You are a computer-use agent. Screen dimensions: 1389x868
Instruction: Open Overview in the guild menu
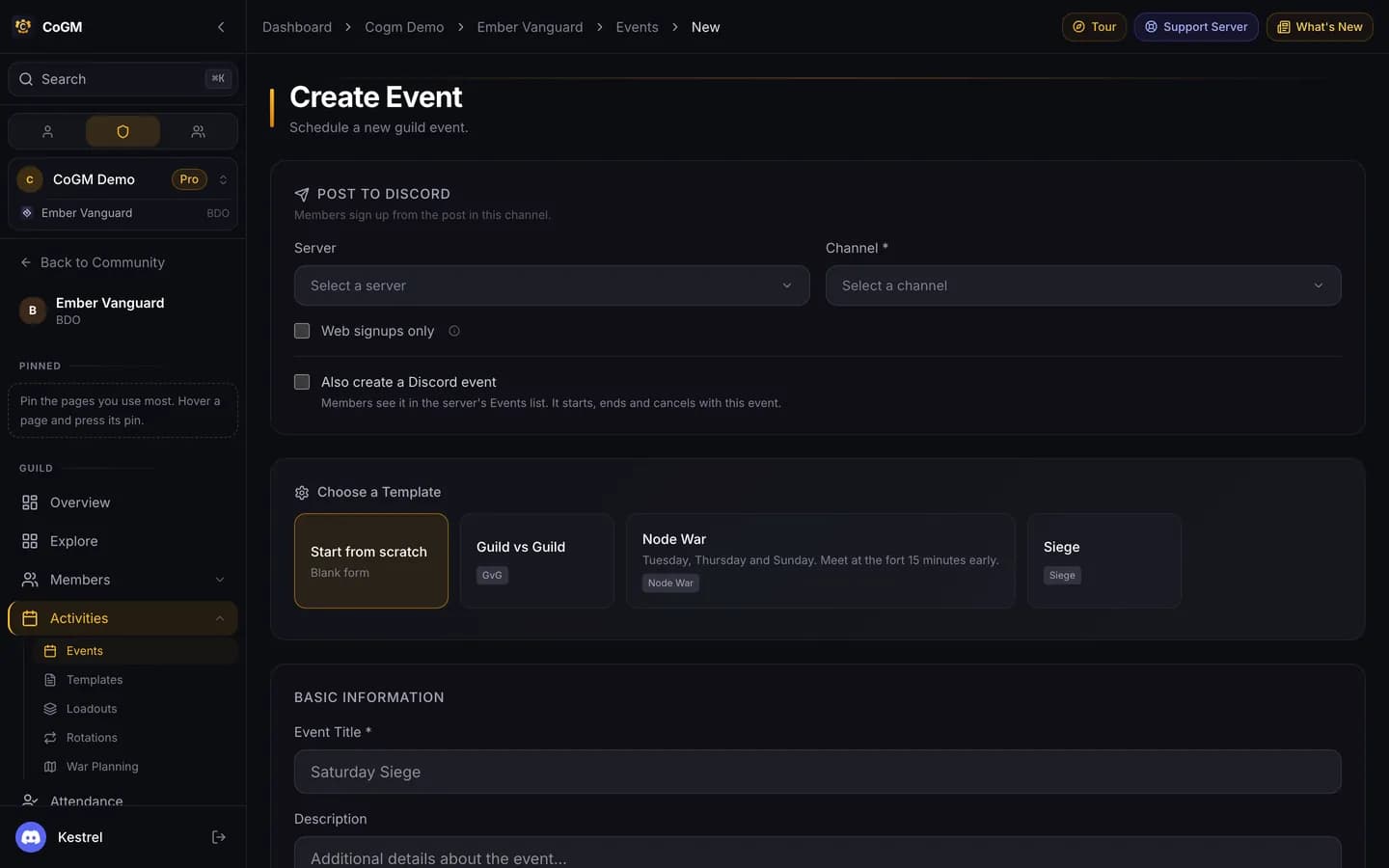[123, 502]
